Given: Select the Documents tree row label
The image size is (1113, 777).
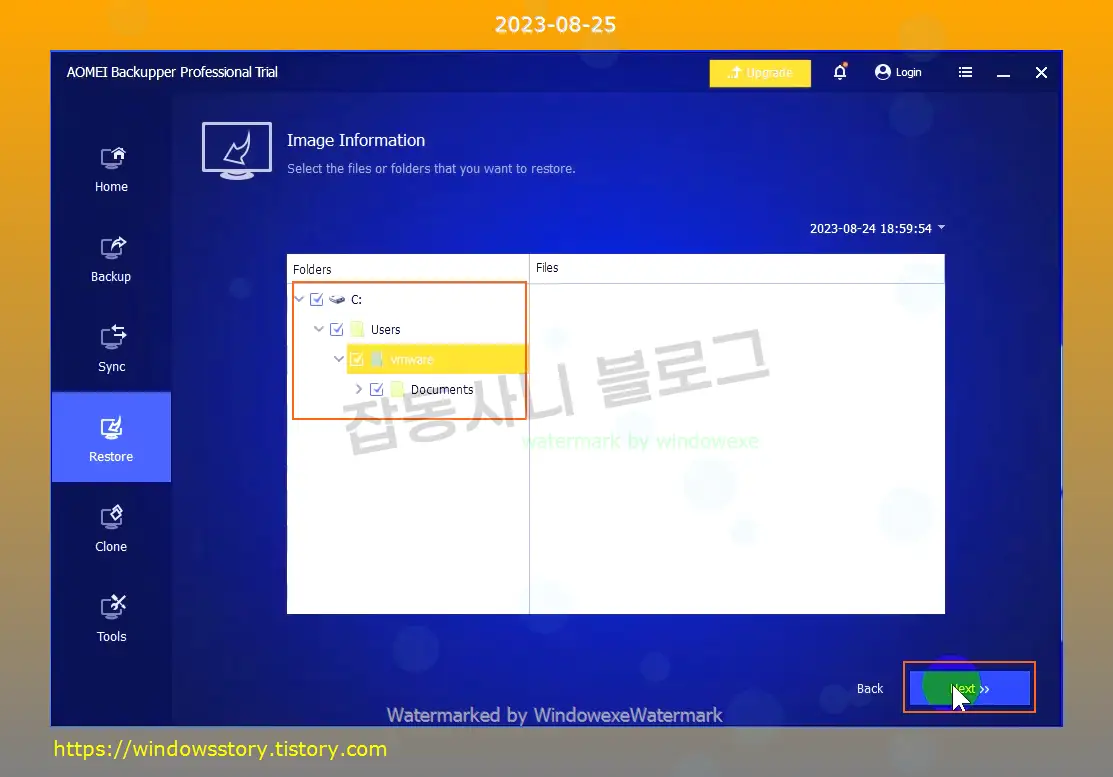Looking at the screenshot, I should click(442, 390).
